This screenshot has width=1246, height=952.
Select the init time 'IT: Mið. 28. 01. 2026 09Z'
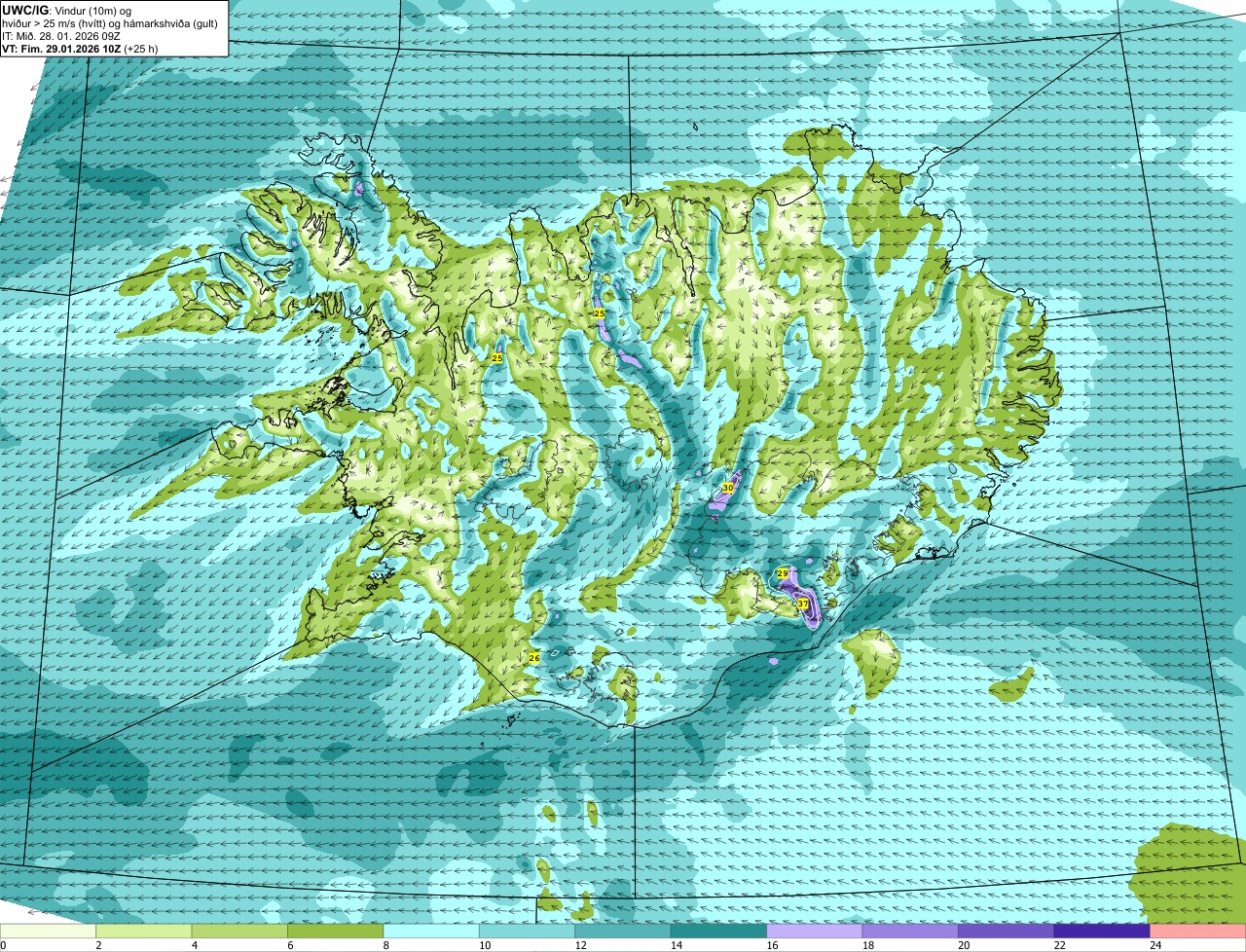tap(61, 36)
